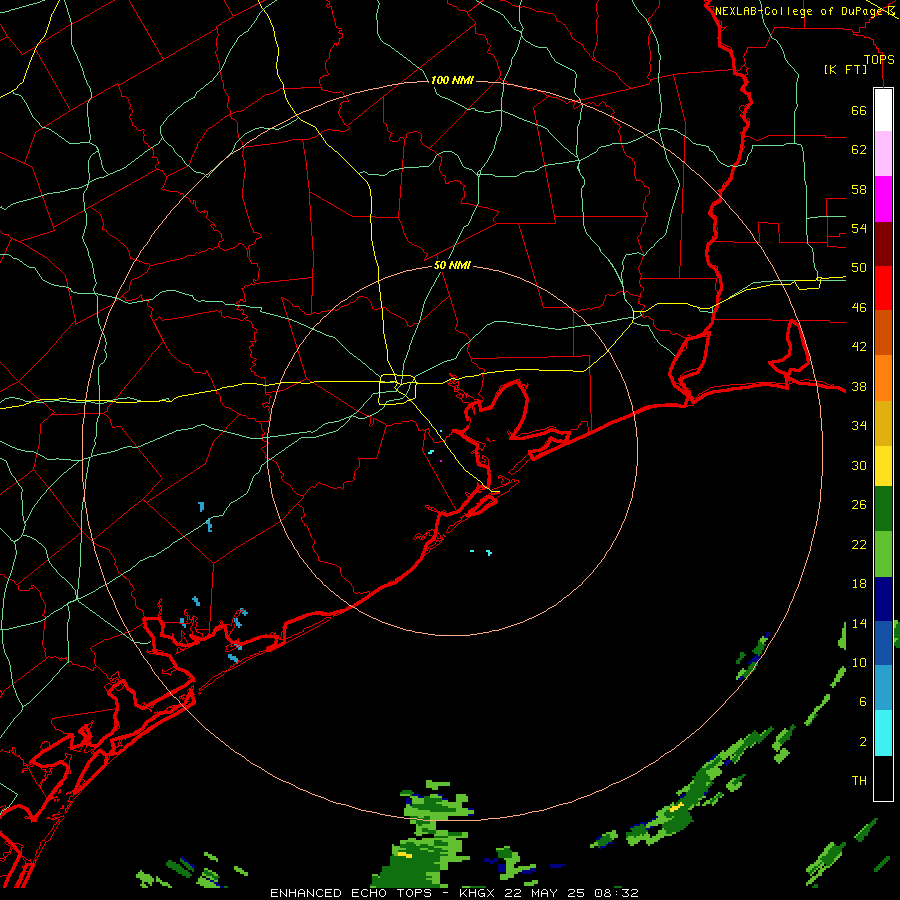The image size is (900, 900).
Task: Click the 26 scale value
Action: [859, 505]
